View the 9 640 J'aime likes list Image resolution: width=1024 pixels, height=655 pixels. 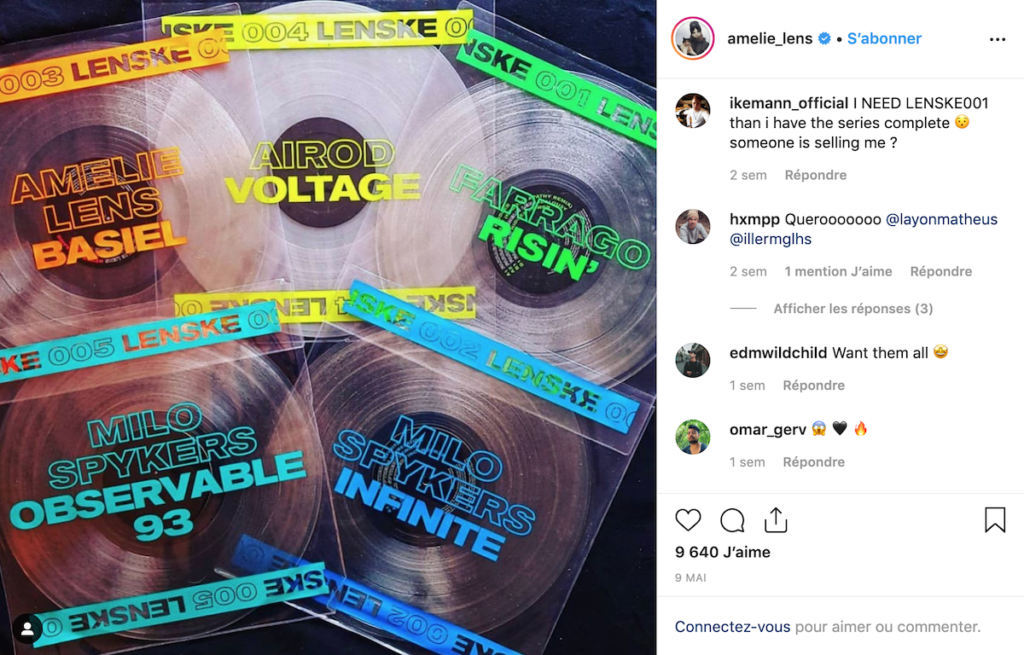[x=722, y=552]
